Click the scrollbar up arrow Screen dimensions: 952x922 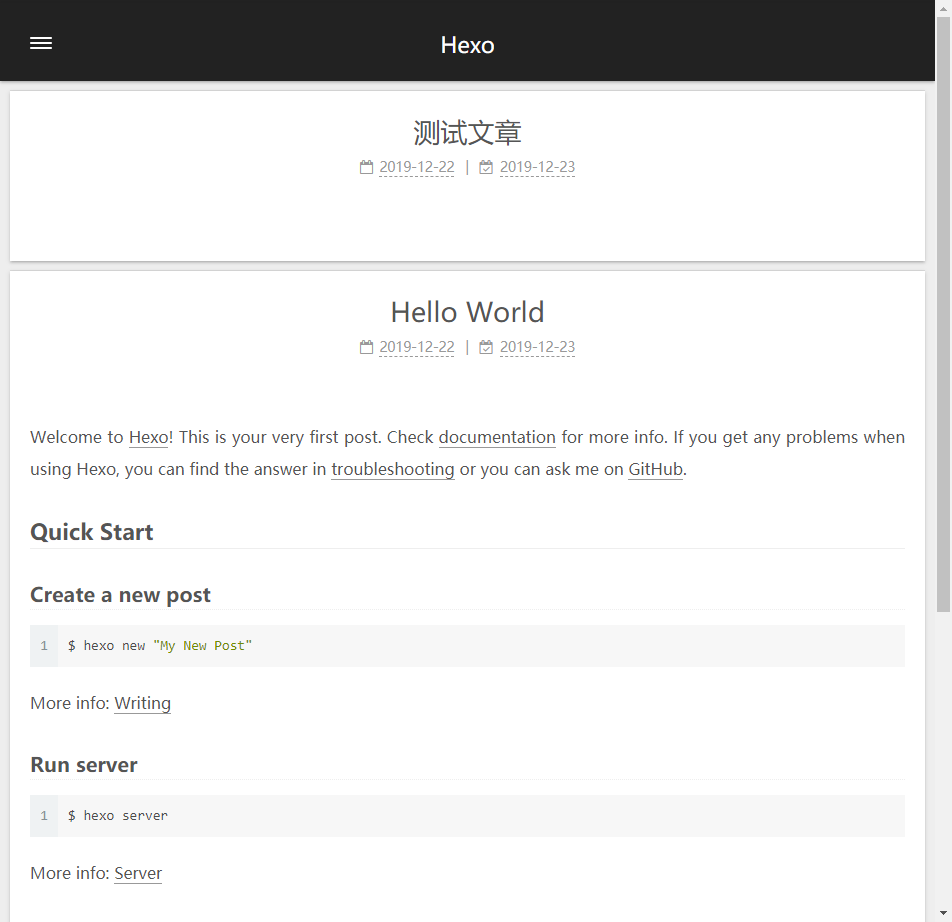coord(943,8)
